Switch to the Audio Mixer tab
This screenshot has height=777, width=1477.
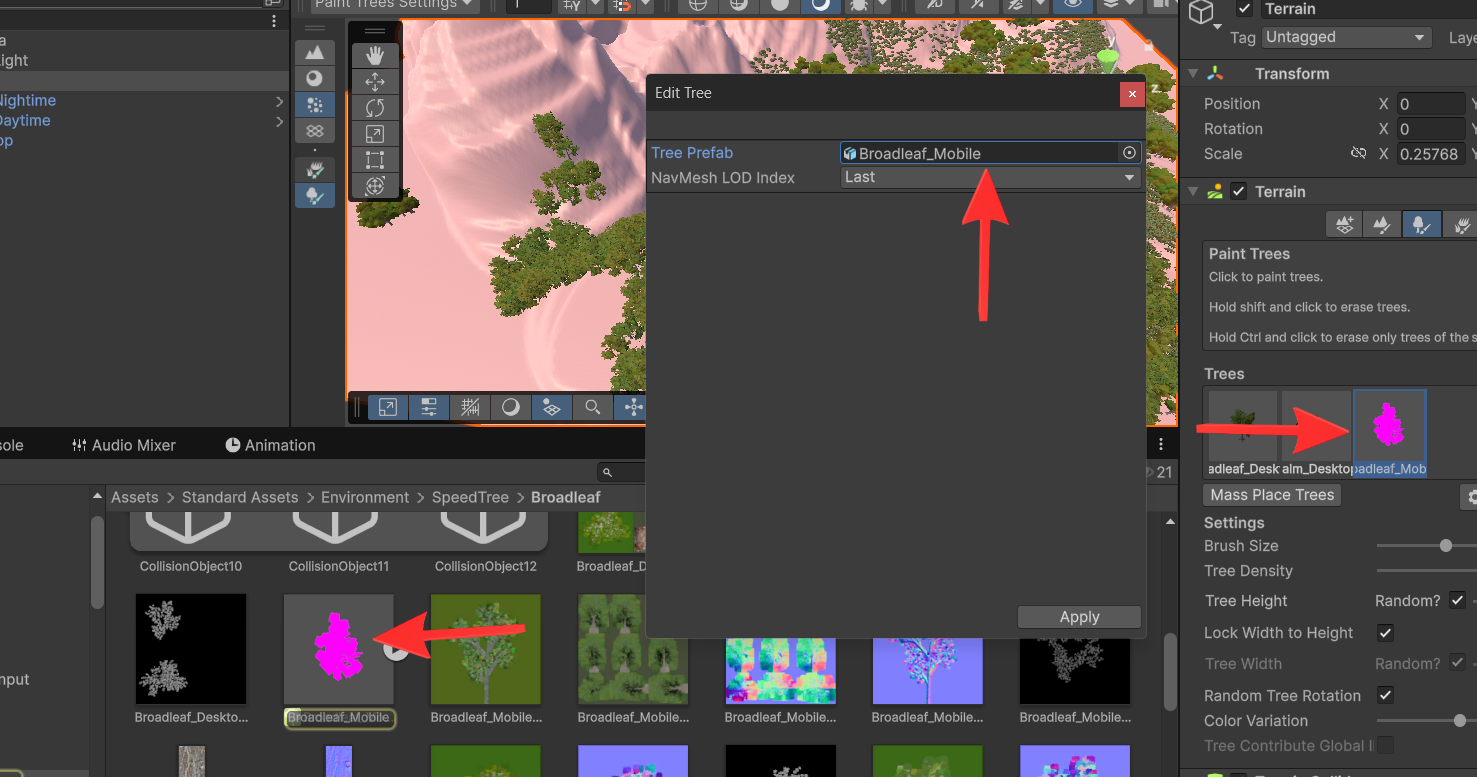(x=123, y=445)
